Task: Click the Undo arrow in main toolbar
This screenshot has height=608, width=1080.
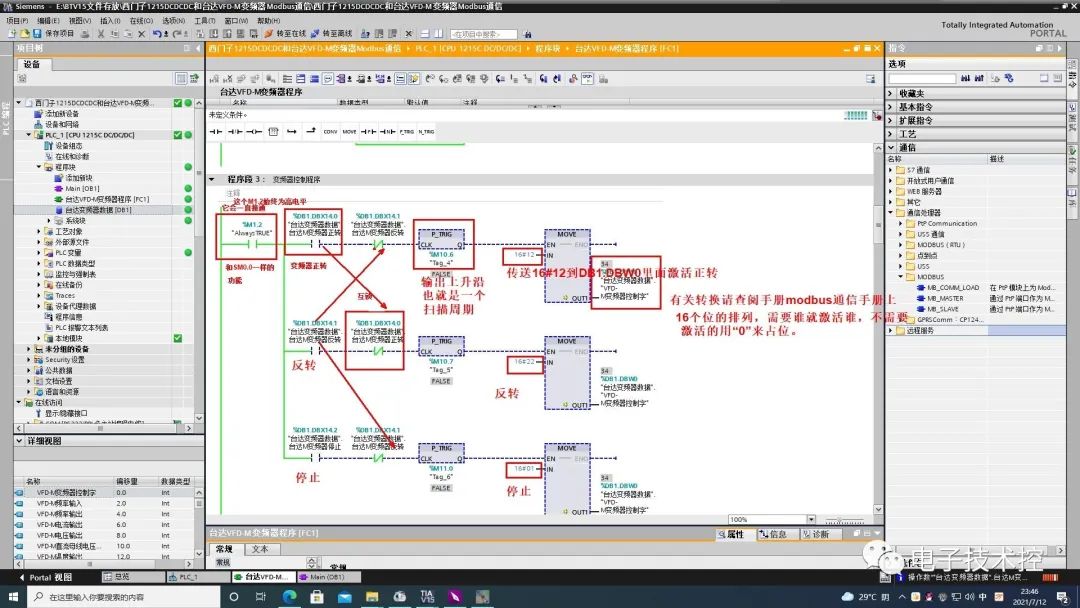Action: pos(157,33)
